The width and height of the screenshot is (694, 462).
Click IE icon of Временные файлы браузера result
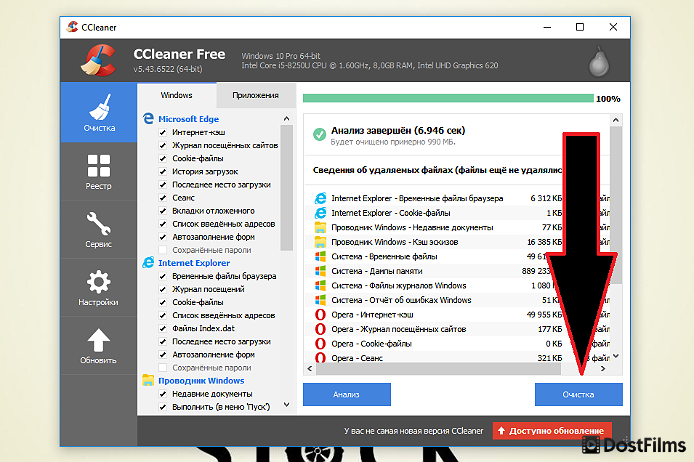320,198
